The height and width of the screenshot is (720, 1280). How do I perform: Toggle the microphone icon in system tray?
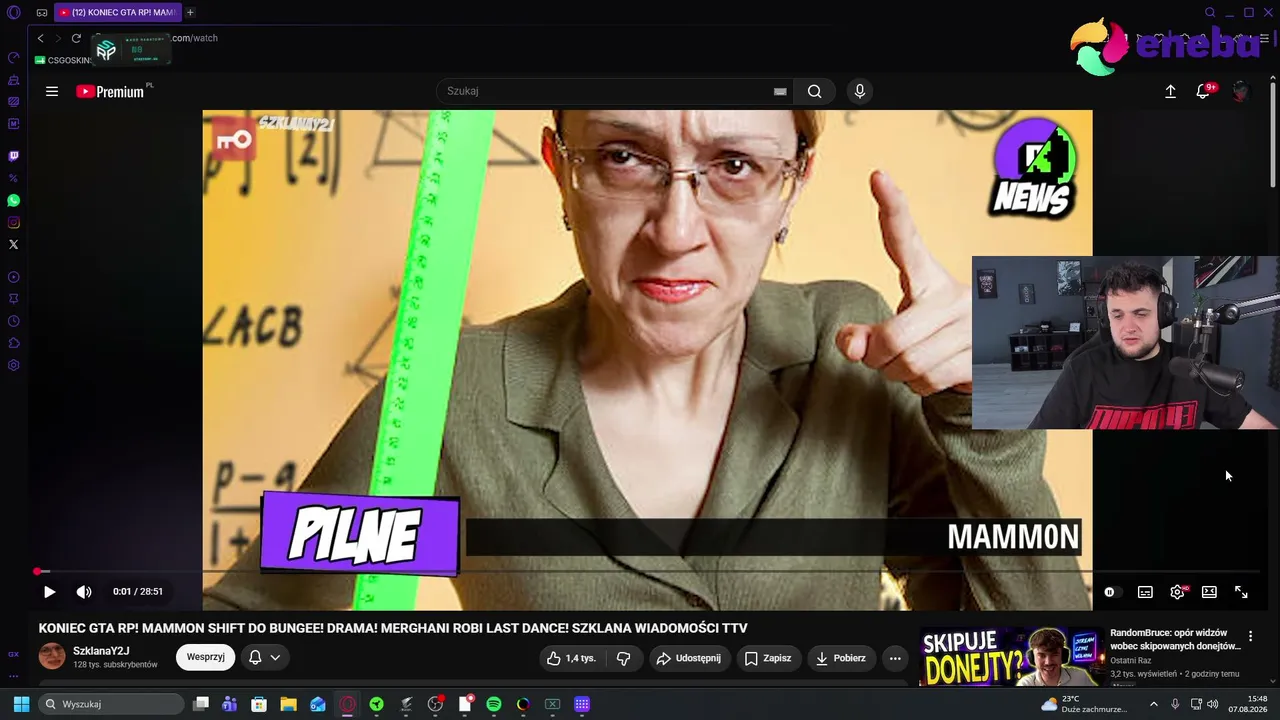[1175, 704]
